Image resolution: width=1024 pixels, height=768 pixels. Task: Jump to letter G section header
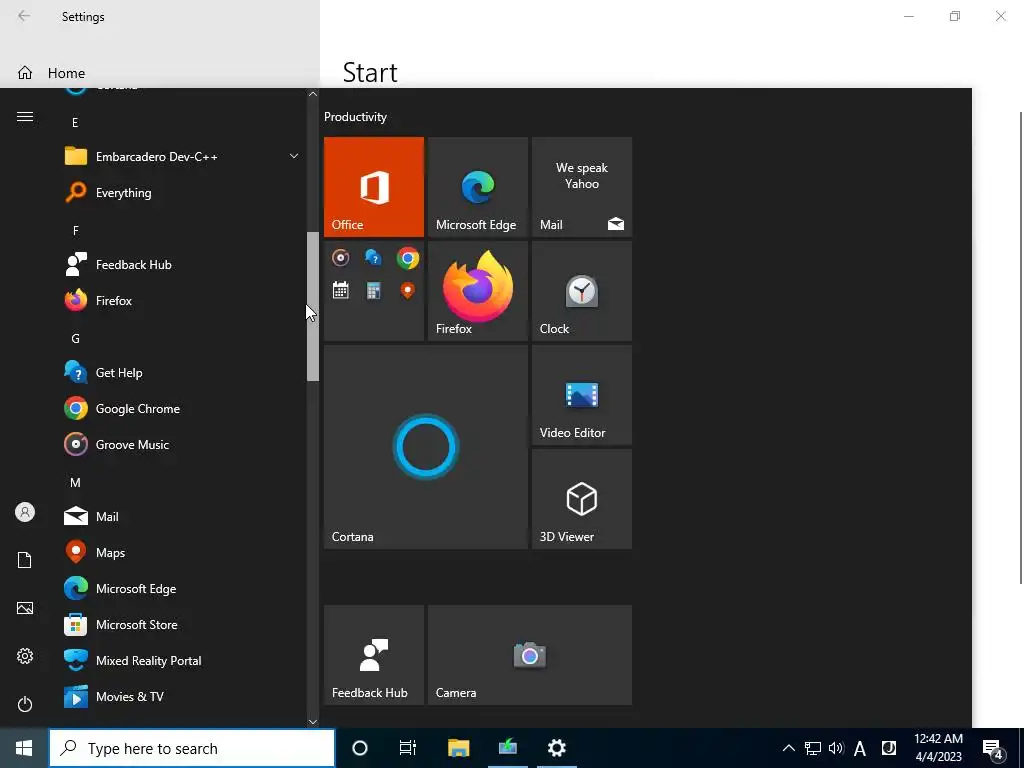pyautogui.click(x=75, y=338)
